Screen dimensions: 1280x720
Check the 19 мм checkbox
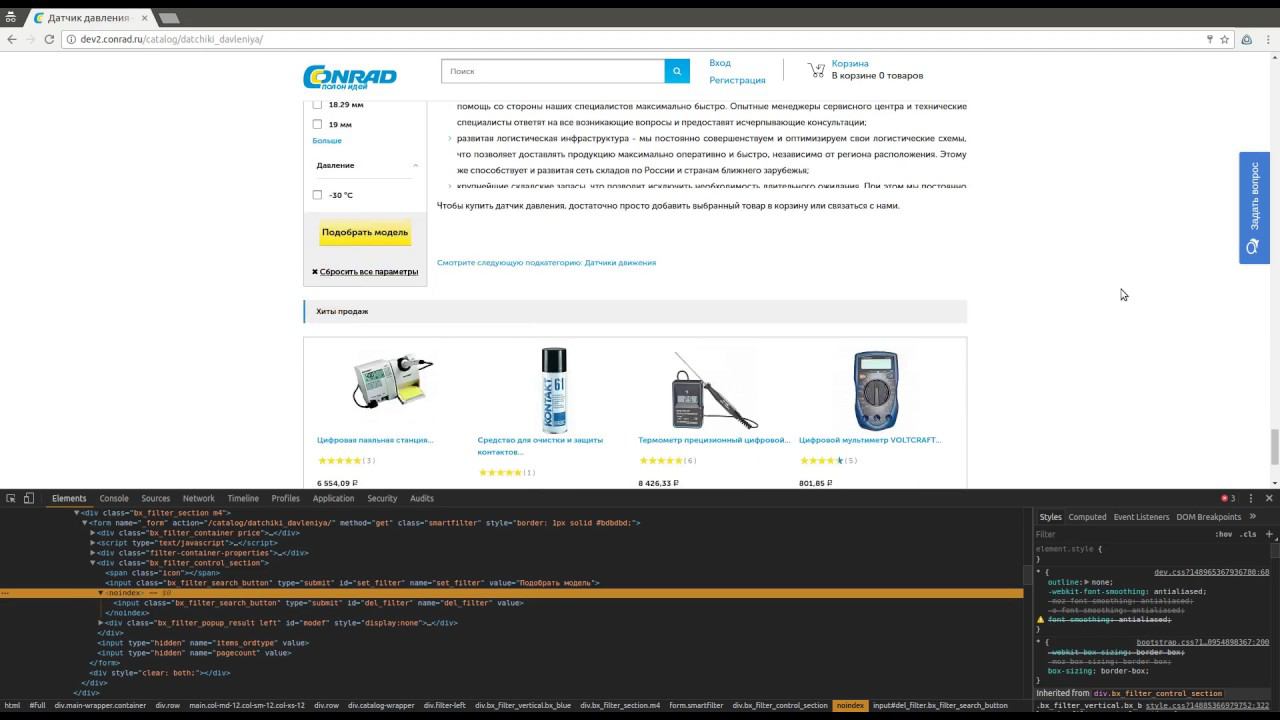click(x=317, y=124)
